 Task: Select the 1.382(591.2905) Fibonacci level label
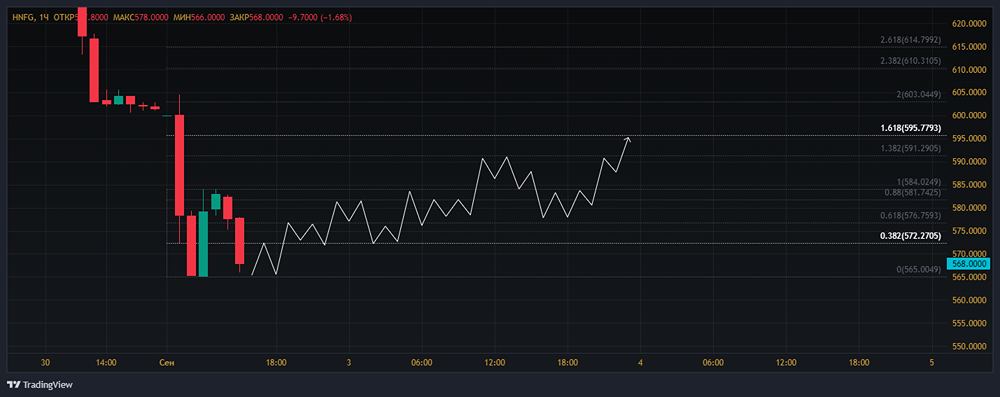click(910, 148)
